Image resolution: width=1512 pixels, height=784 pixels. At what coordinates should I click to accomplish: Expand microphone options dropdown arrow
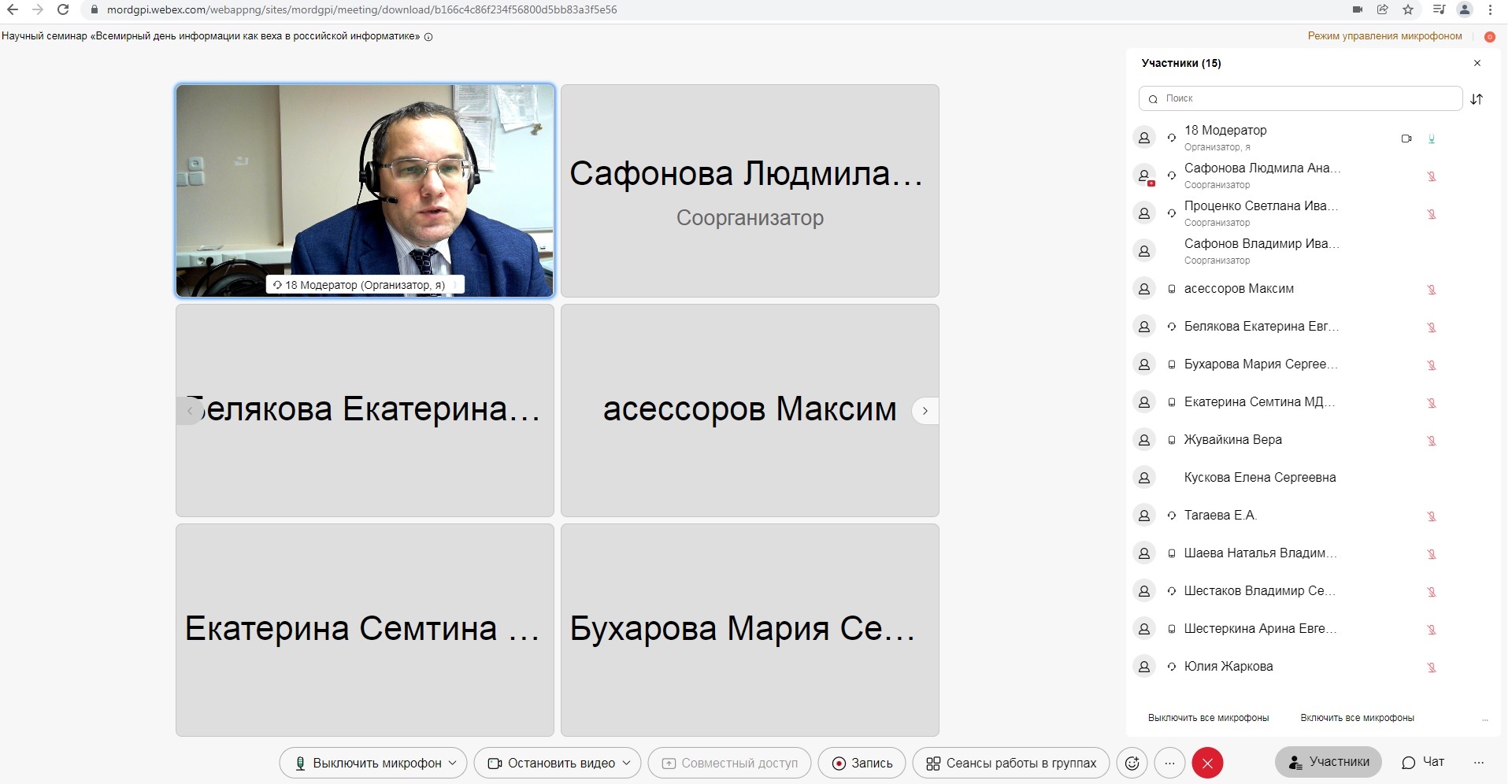(x=453, y=763)
